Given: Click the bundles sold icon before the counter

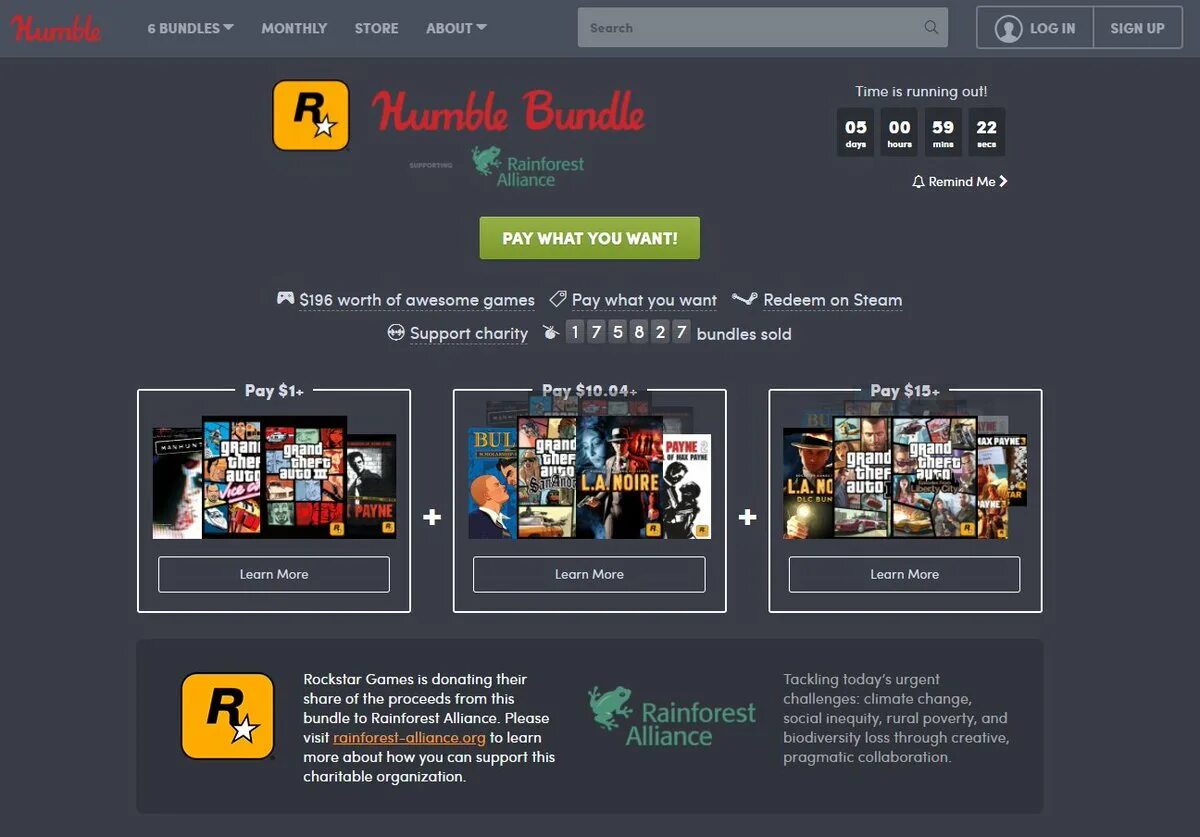Looking at the screenshot, I should (550, 332).
